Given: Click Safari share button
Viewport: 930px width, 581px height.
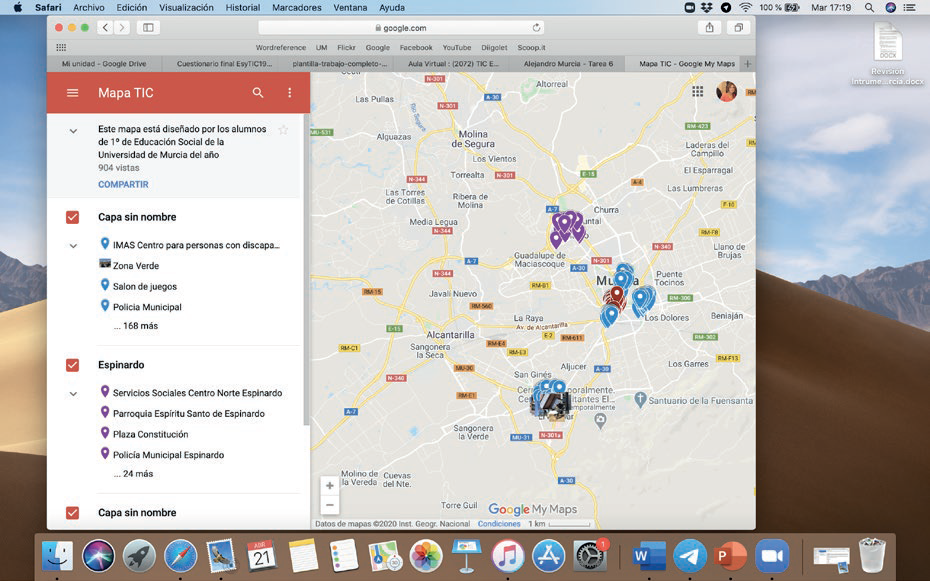Looking at the screenshot, I should coord(709,27).
